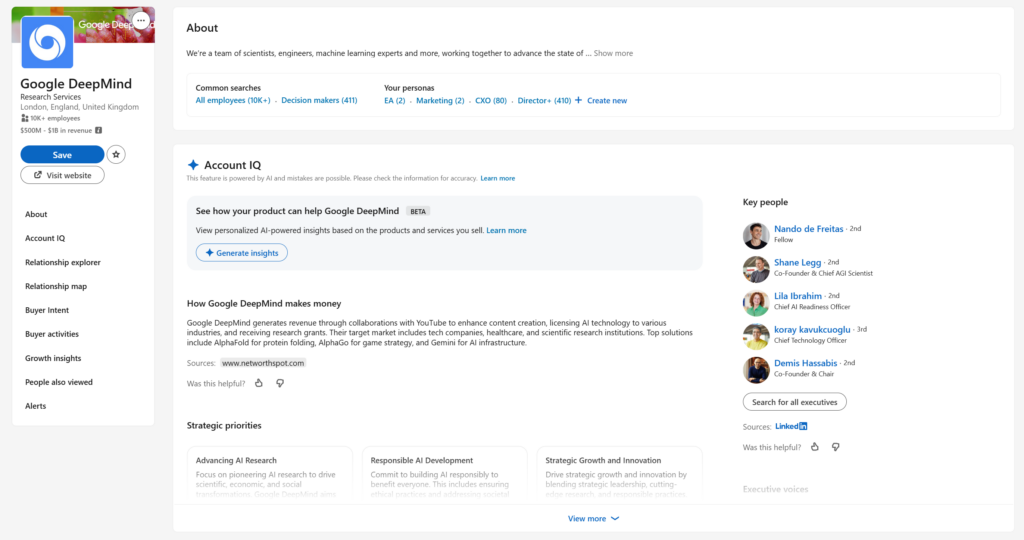The image size is (1024, 540).
Task: Thumbs up the Key people list
Action: coord(815,447)
